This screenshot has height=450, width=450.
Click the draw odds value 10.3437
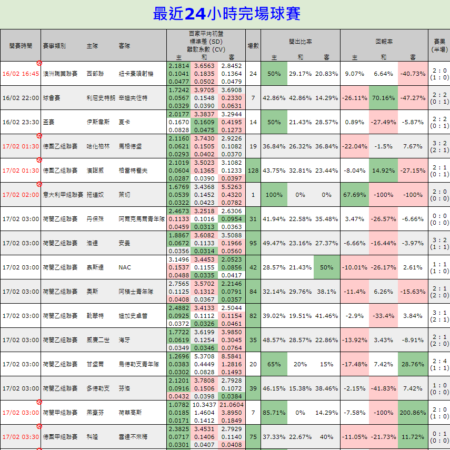click(204, 405)
